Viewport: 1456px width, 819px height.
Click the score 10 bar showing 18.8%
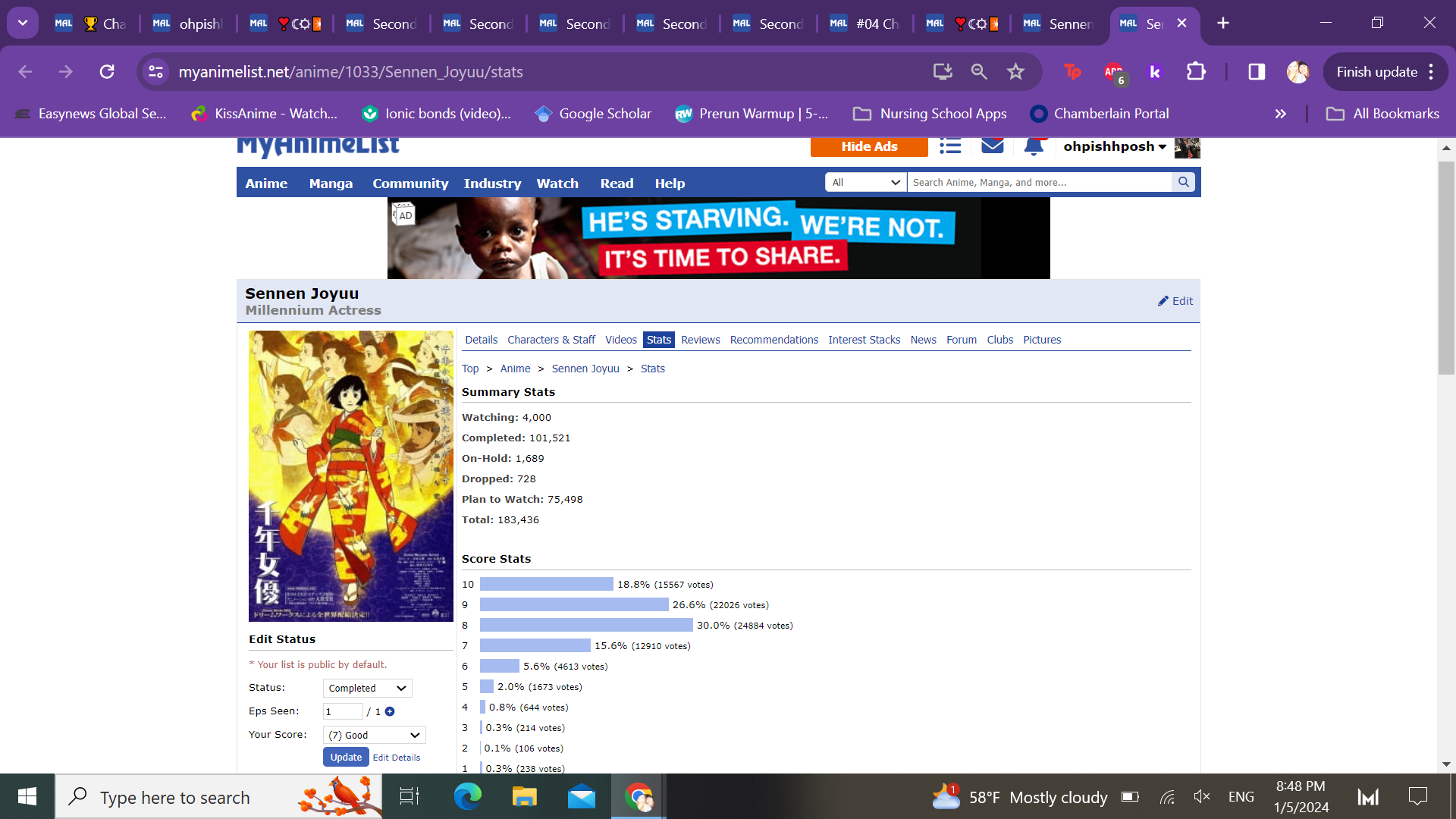[x=546, y=584]
